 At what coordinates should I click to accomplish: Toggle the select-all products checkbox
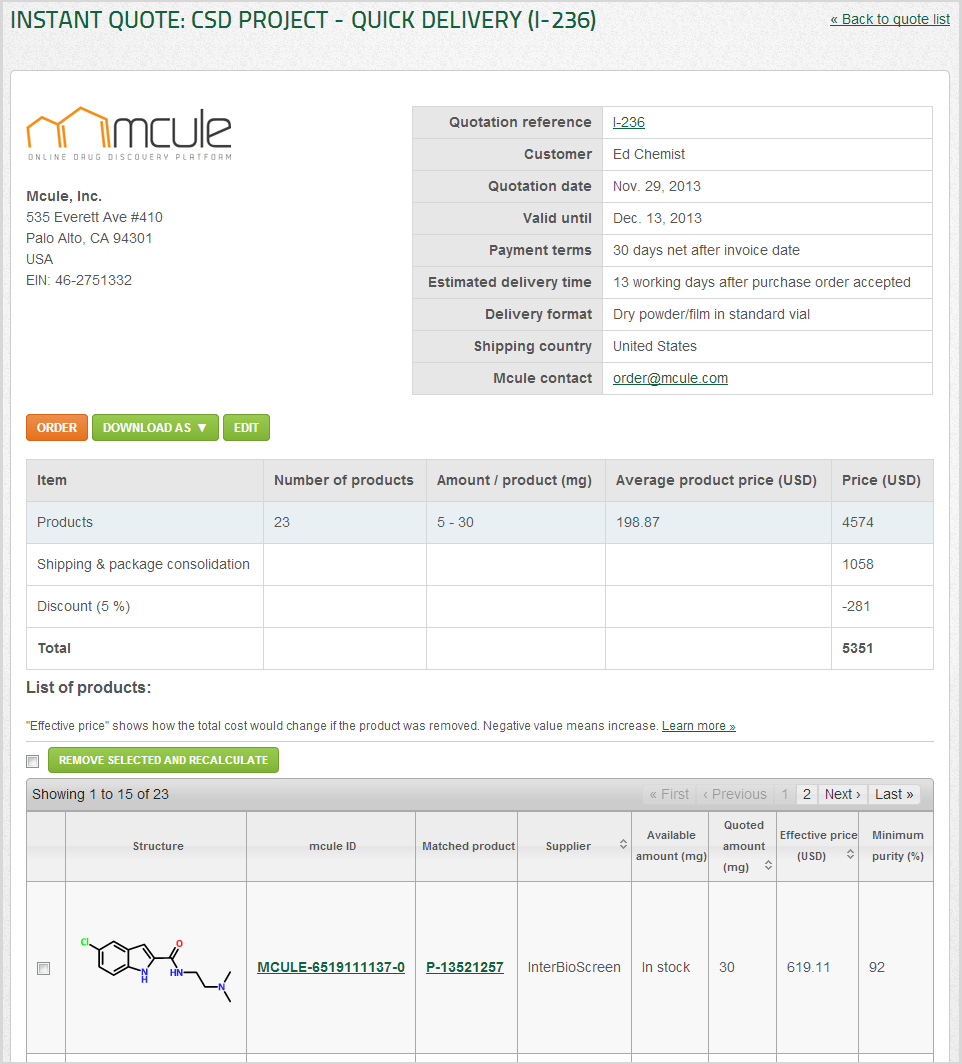point(32,761)
